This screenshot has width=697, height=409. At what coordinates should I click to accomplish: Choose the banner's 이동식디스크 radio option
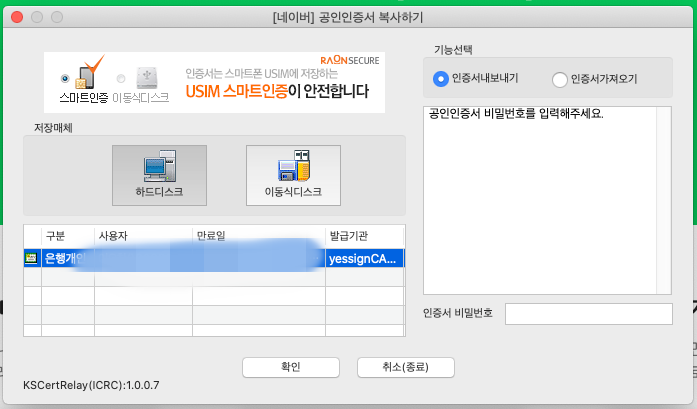point(121,79)
